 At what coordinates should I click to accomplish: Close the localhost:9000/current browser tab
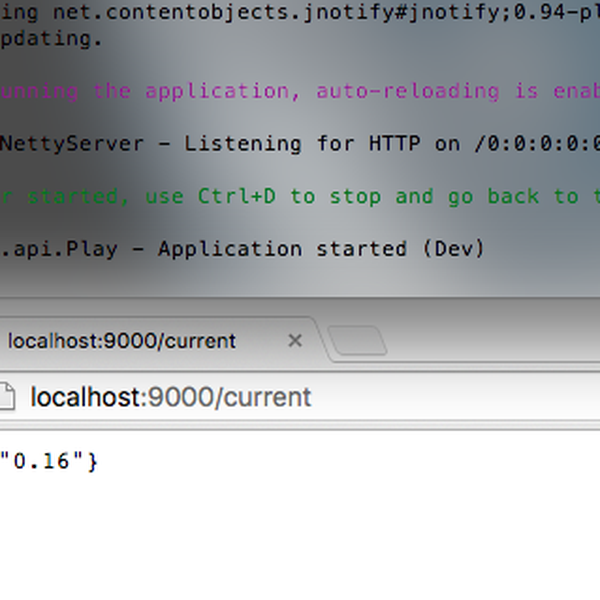point(295,341)
